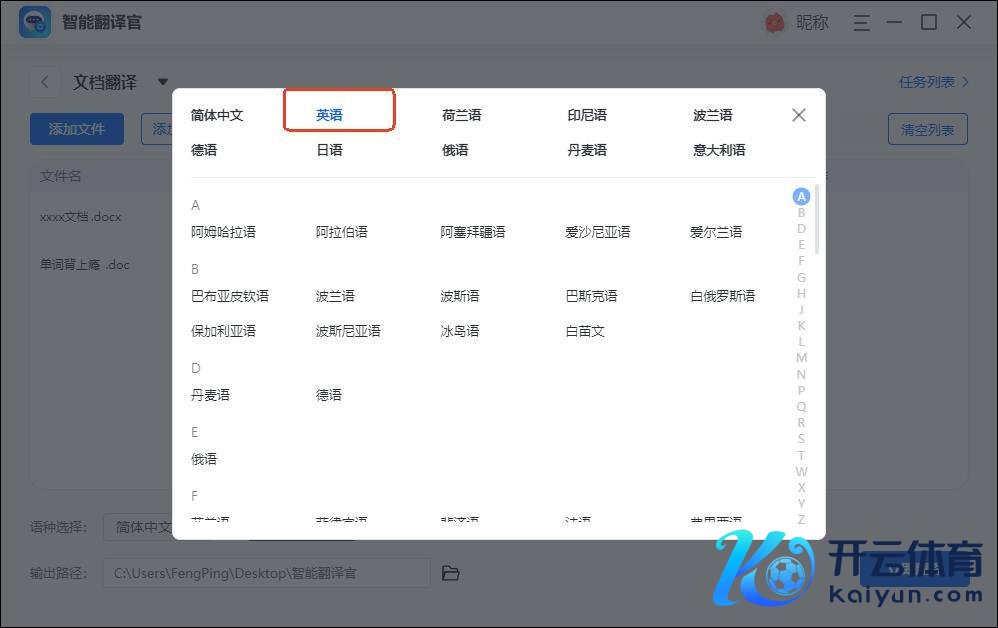The width and height of the screenshot is (998, 628).
Task: Open the 简体中文 source language dropdown
Action: (140, 527)
